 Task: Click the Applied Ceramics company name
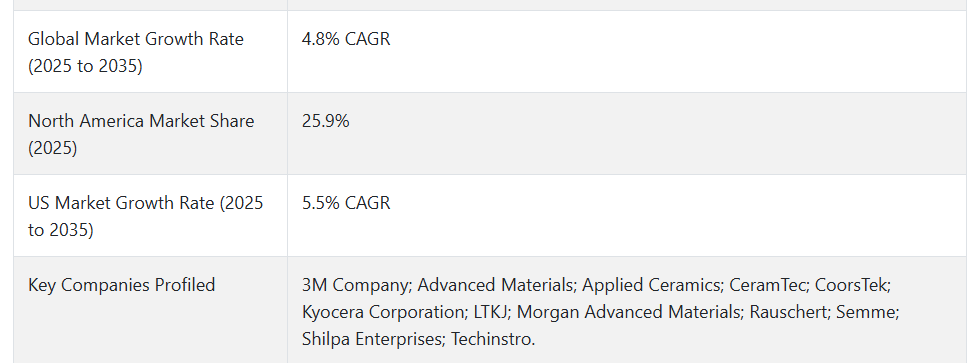tap(650, 285)
